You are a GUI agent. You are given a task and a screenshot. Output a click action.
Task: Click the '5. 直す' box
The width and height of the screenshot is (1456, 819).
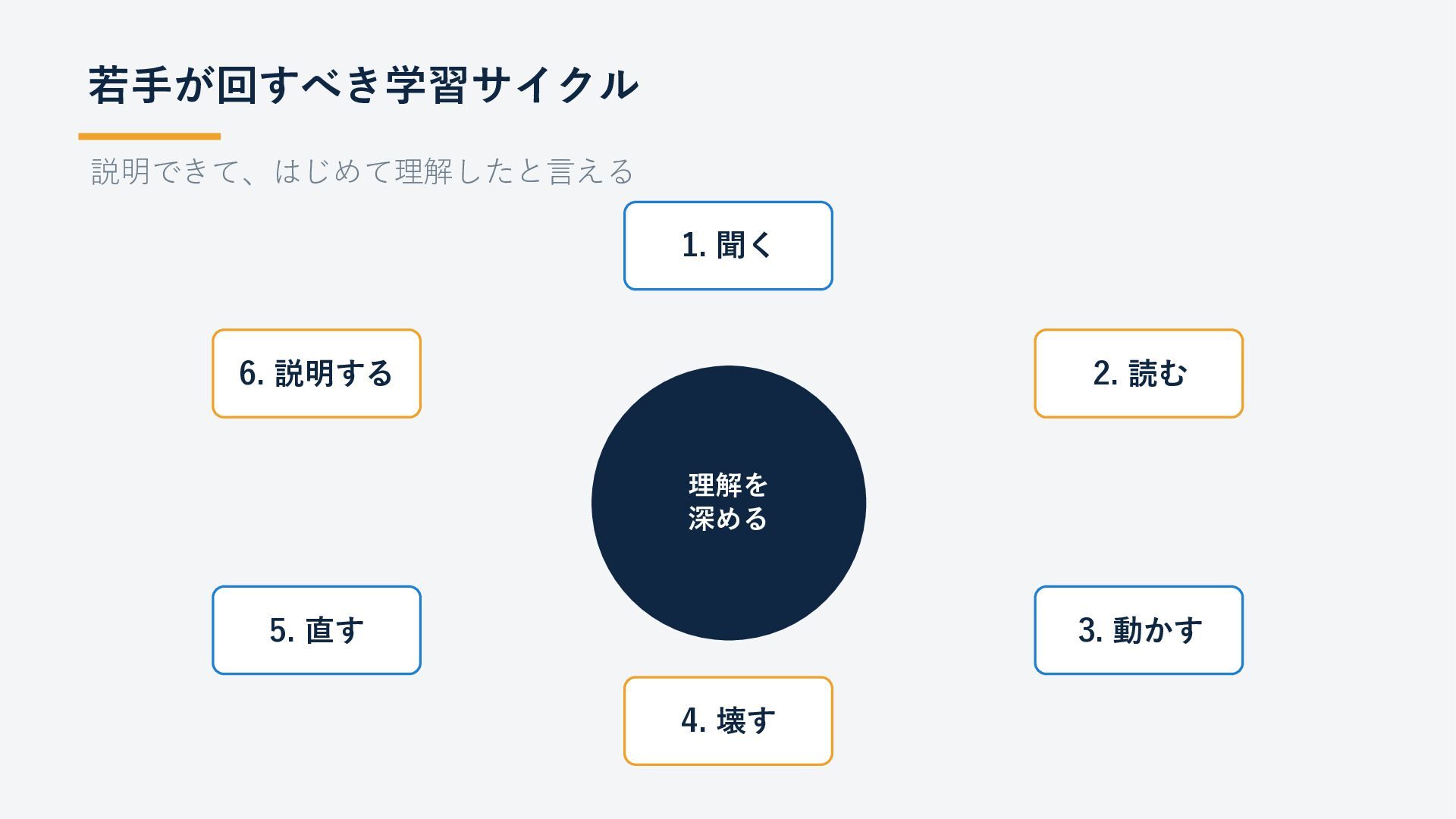[x=316, y=630]
